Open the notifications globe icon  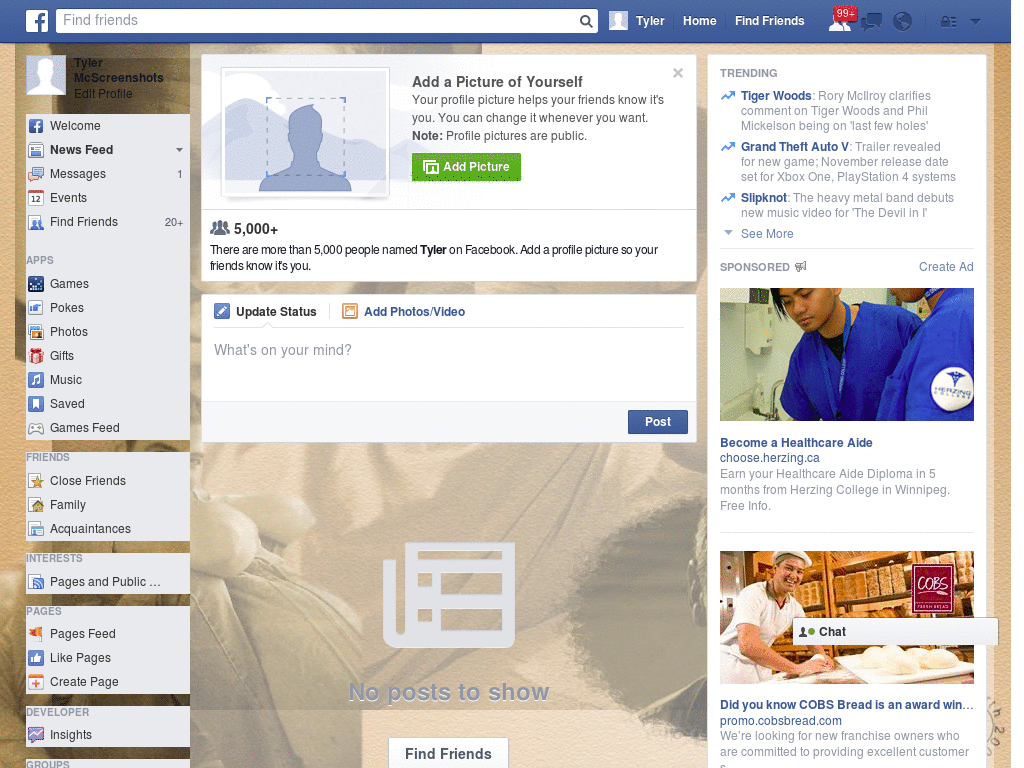pos(903,22)
